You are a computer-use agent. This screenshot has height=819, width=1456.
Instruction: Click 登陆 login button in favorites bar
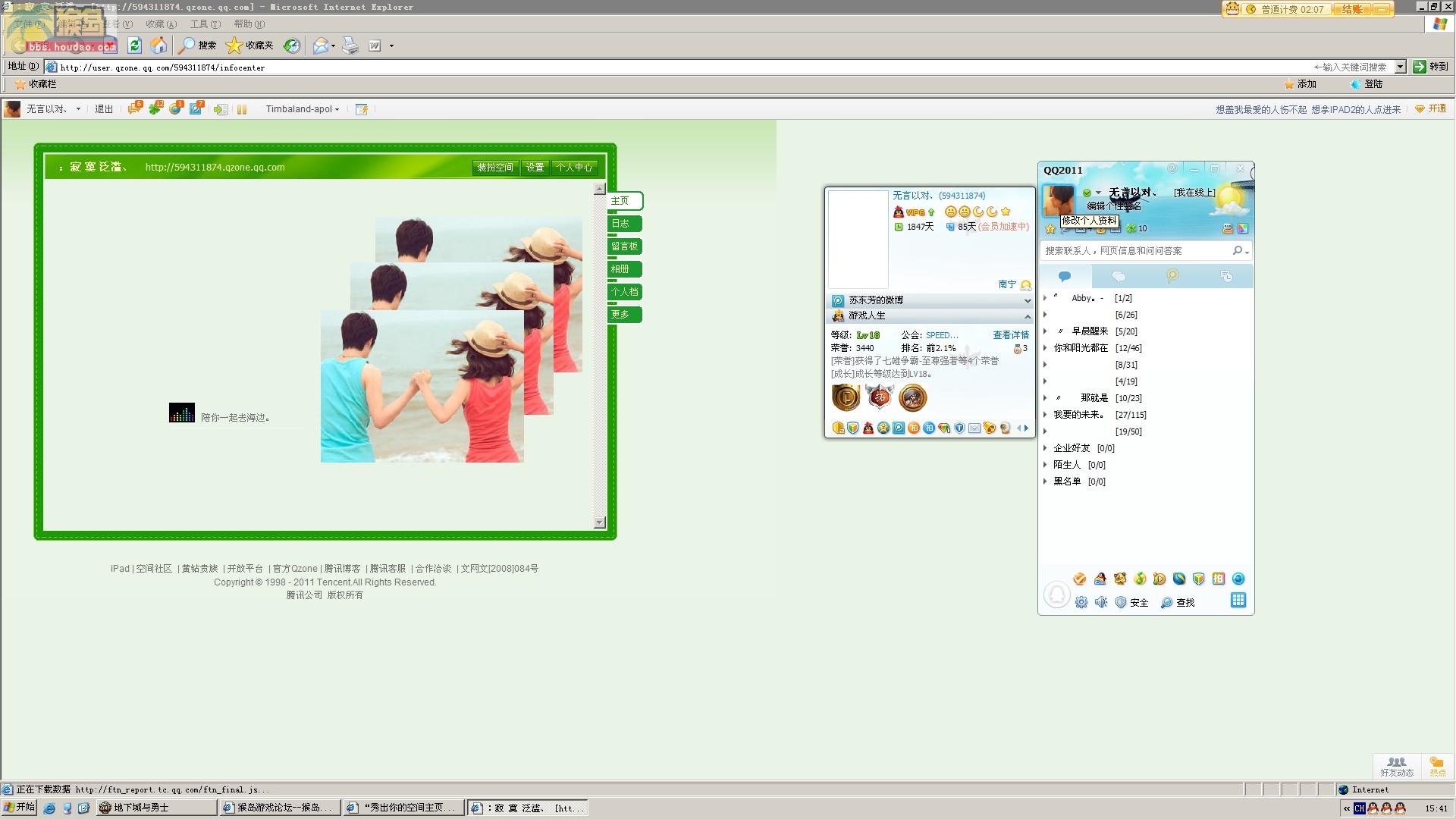[1367, 84]
